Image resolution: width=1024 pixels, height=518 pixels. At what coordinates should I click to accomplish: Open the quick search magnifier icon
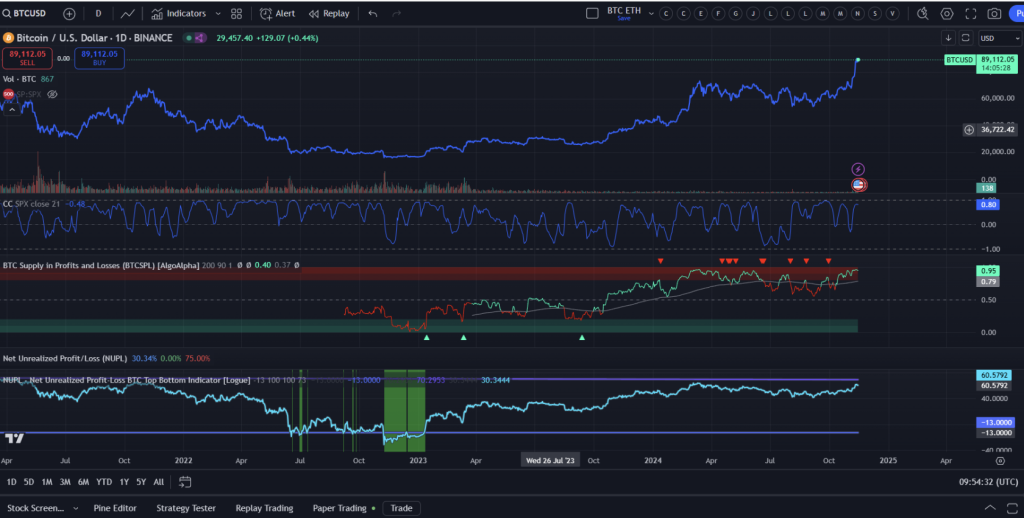click(x=921, y=14)
